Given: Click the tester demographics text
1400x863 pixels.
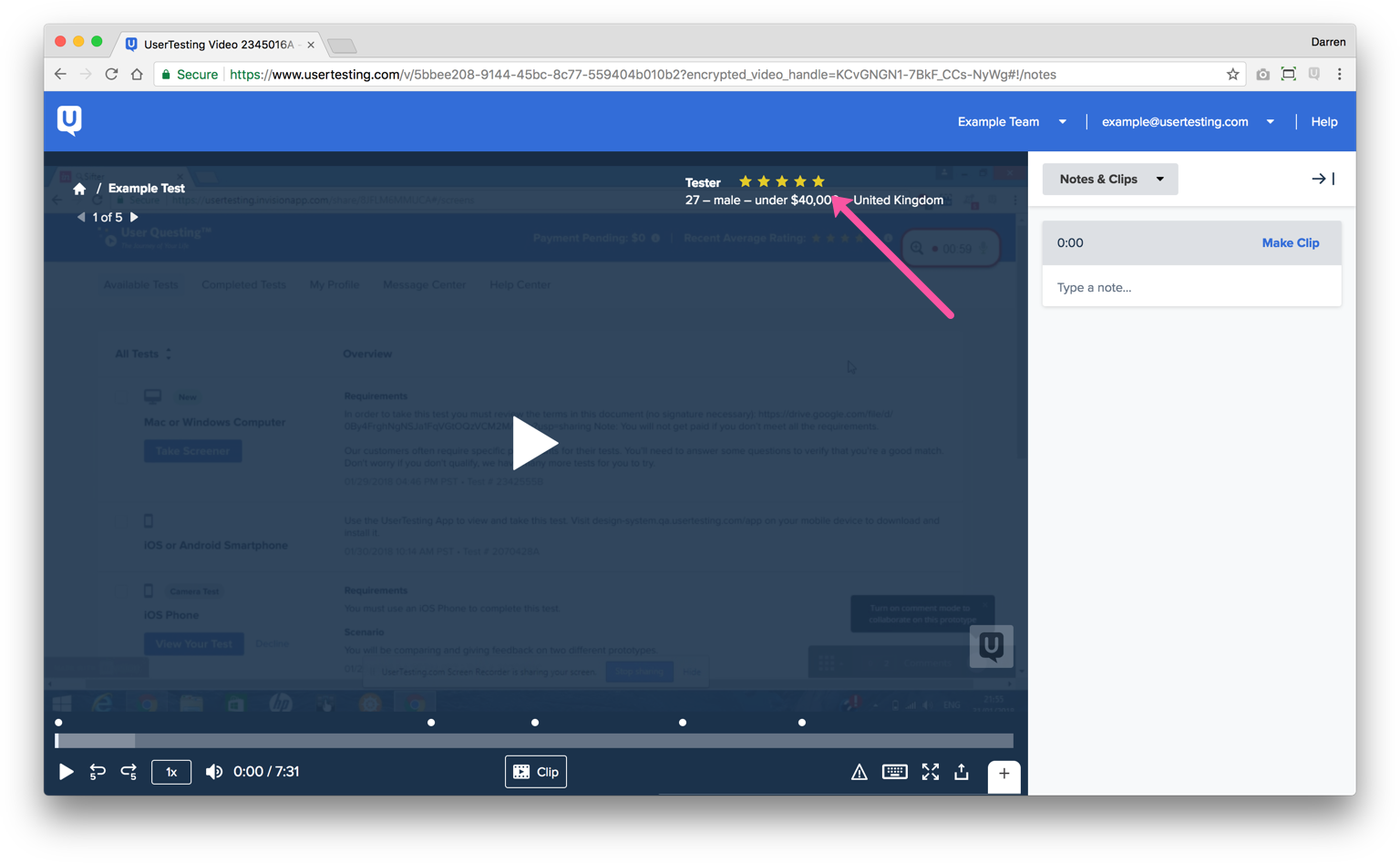Looking at the screenshot, I should (x=814, y=200).
